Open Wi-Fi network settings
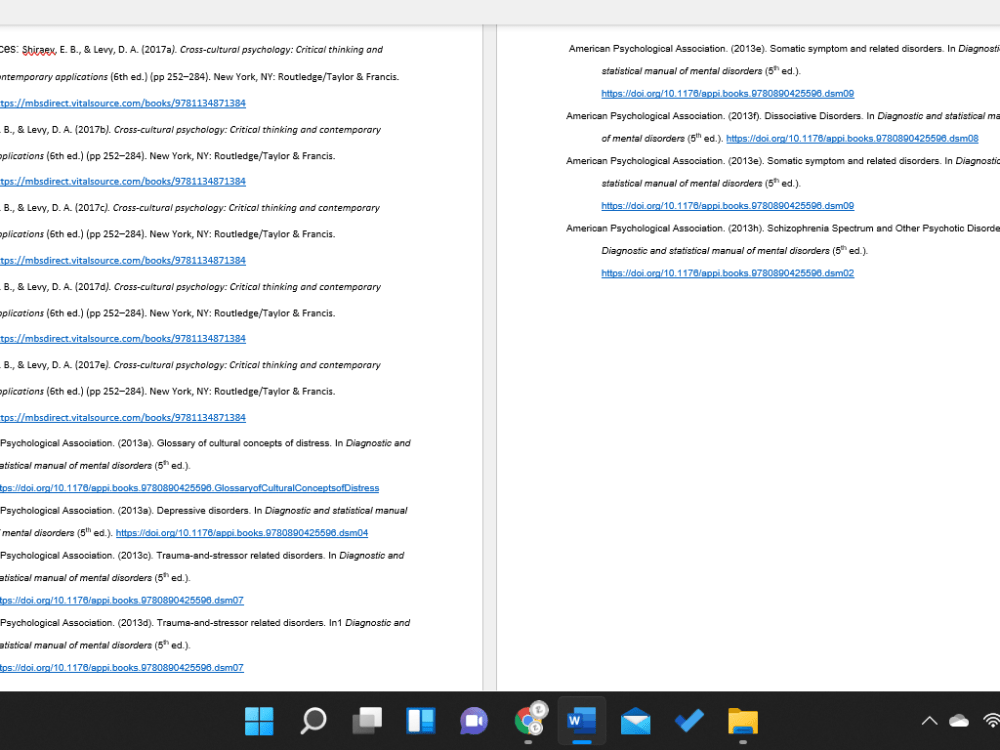The height and width of the screenshot is (750, 1000). click(990, 720)
